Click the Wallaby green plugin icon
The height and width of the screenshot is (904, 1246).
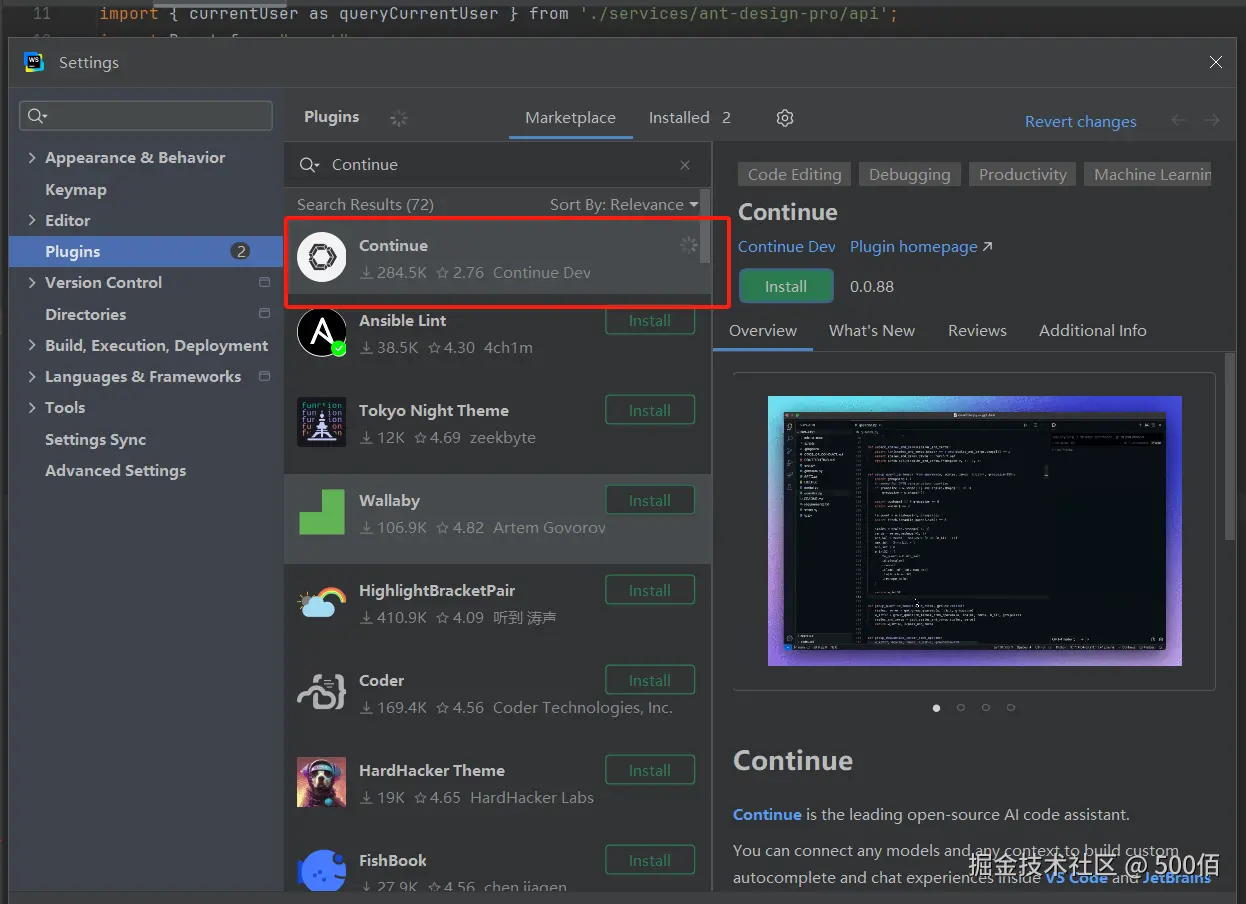(322, 512)
